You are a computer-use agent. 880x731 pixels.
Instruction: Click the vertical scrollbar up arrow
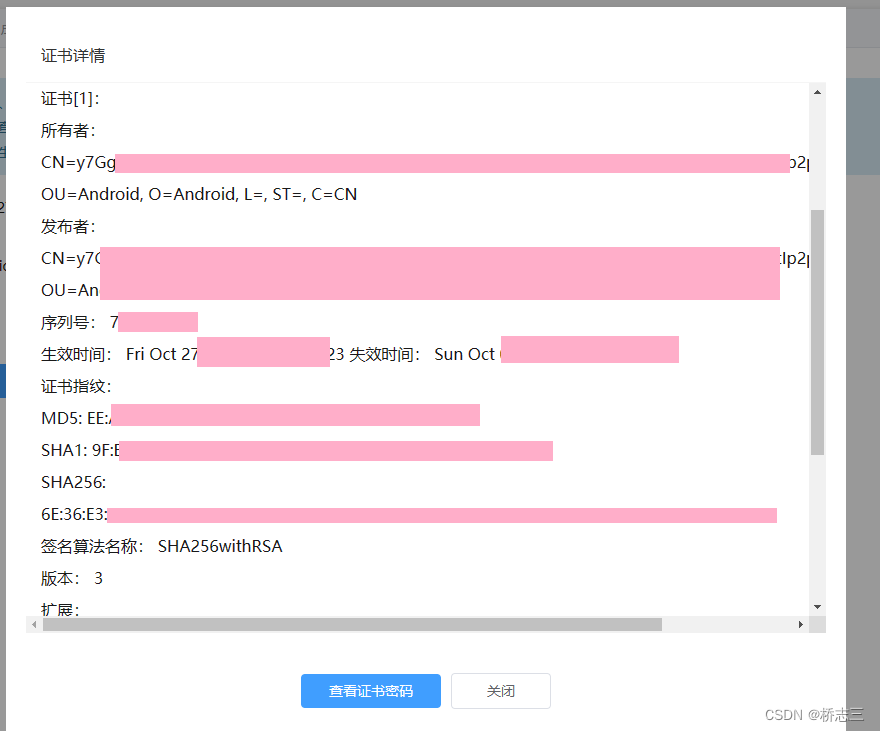click(817, 91)
